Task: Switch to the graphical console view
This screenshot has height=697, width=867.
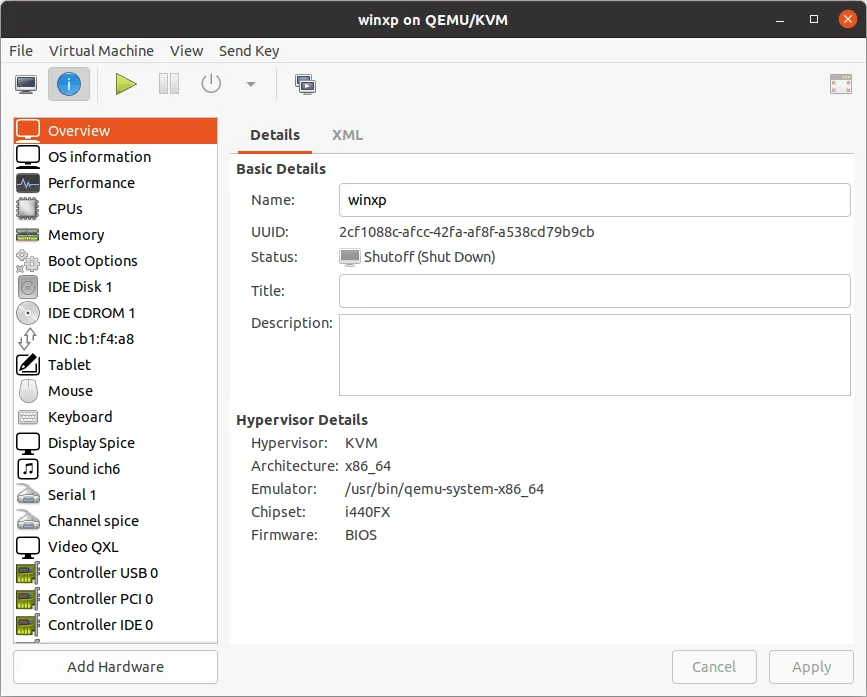Action: pos(25,84)
